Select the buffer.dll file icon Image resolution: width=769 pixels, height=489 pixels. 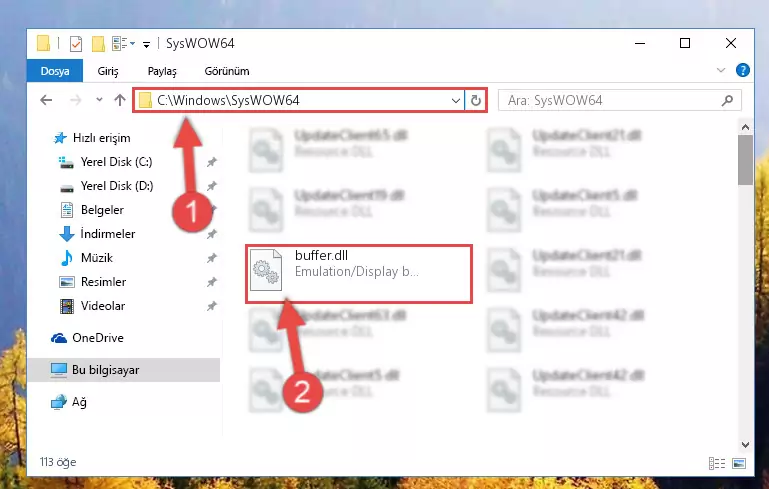[x=266, y=270]
